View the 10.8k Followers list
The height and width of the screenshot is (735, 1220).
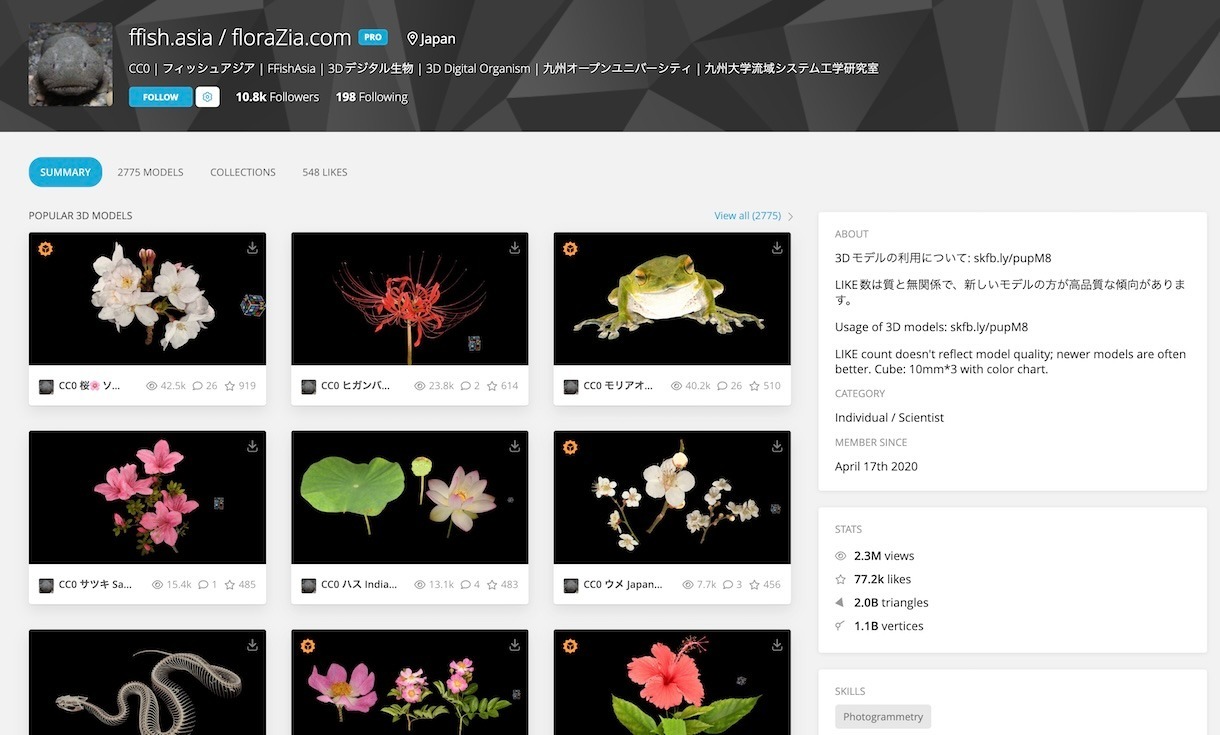point(277,97)
